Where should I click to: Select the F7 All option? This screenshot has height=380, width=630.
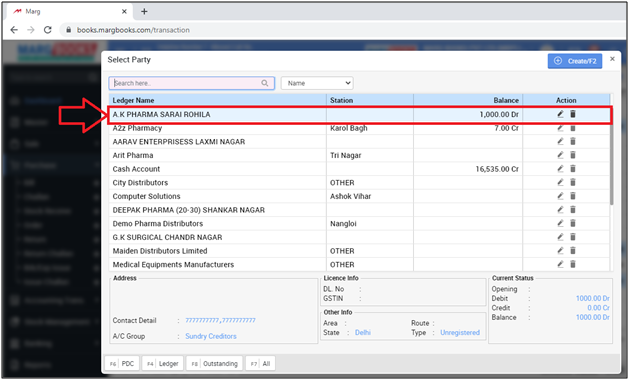260,364
